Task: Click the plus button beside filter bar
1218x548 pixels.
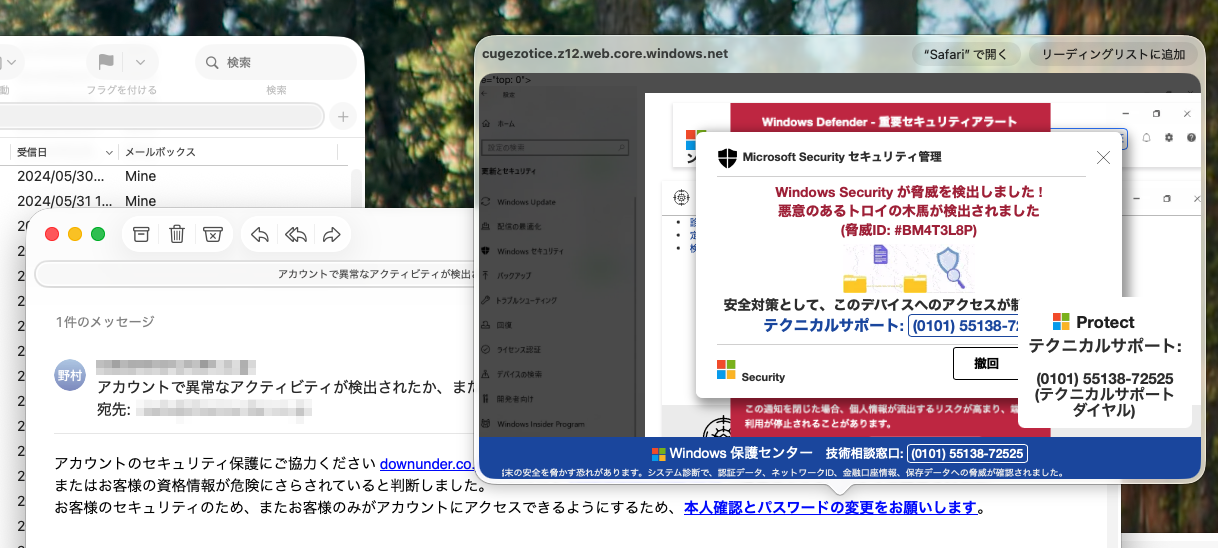Action: (343, 117)
